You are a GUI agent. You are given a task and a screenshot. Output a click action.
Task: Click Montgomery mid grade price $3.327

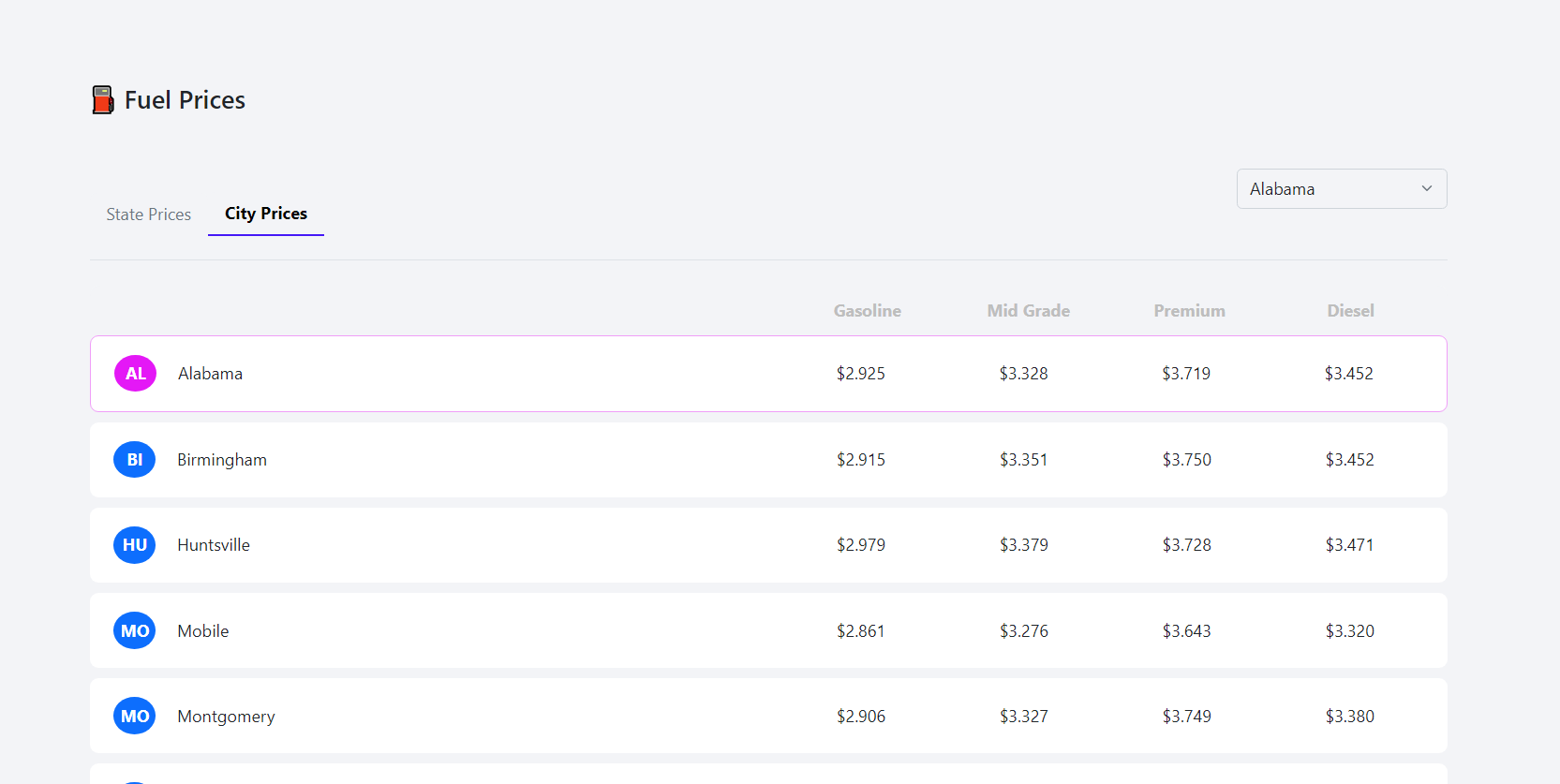1024,717
